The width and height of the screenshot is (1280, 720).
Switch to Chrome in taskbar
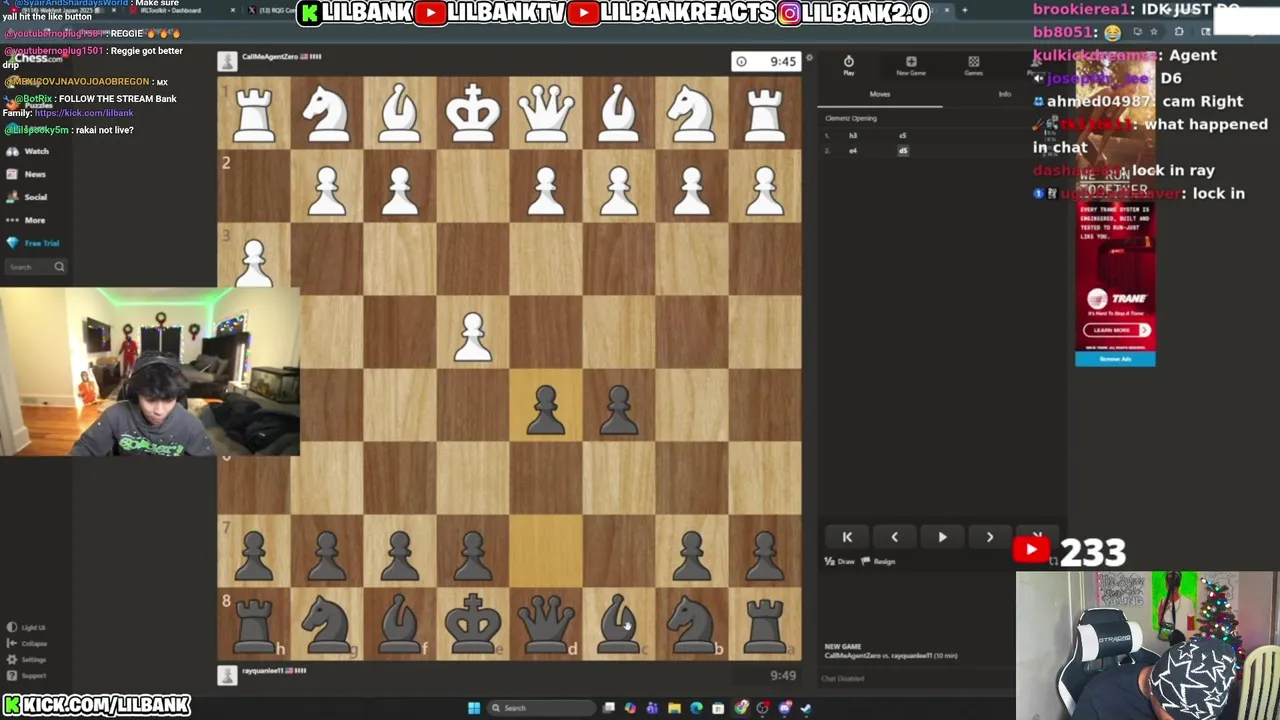(741, 708)
